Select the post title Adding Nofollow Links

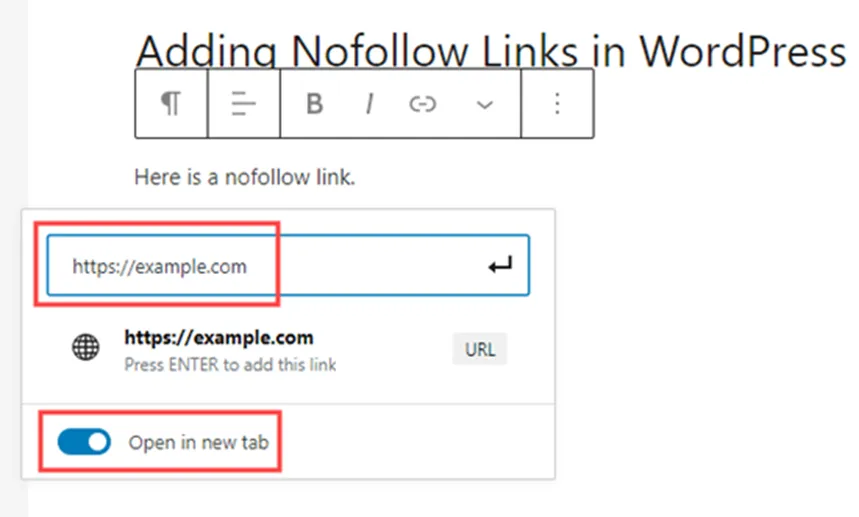[x=490, y=51]
